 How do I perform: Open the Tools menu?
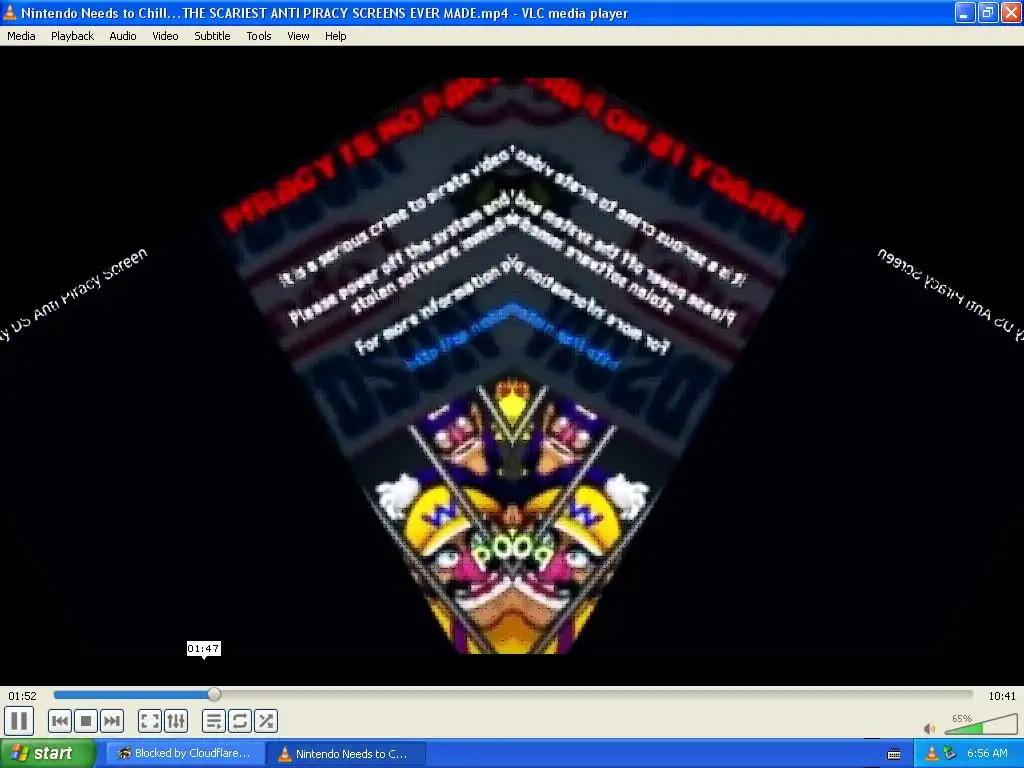coord(259,36)
